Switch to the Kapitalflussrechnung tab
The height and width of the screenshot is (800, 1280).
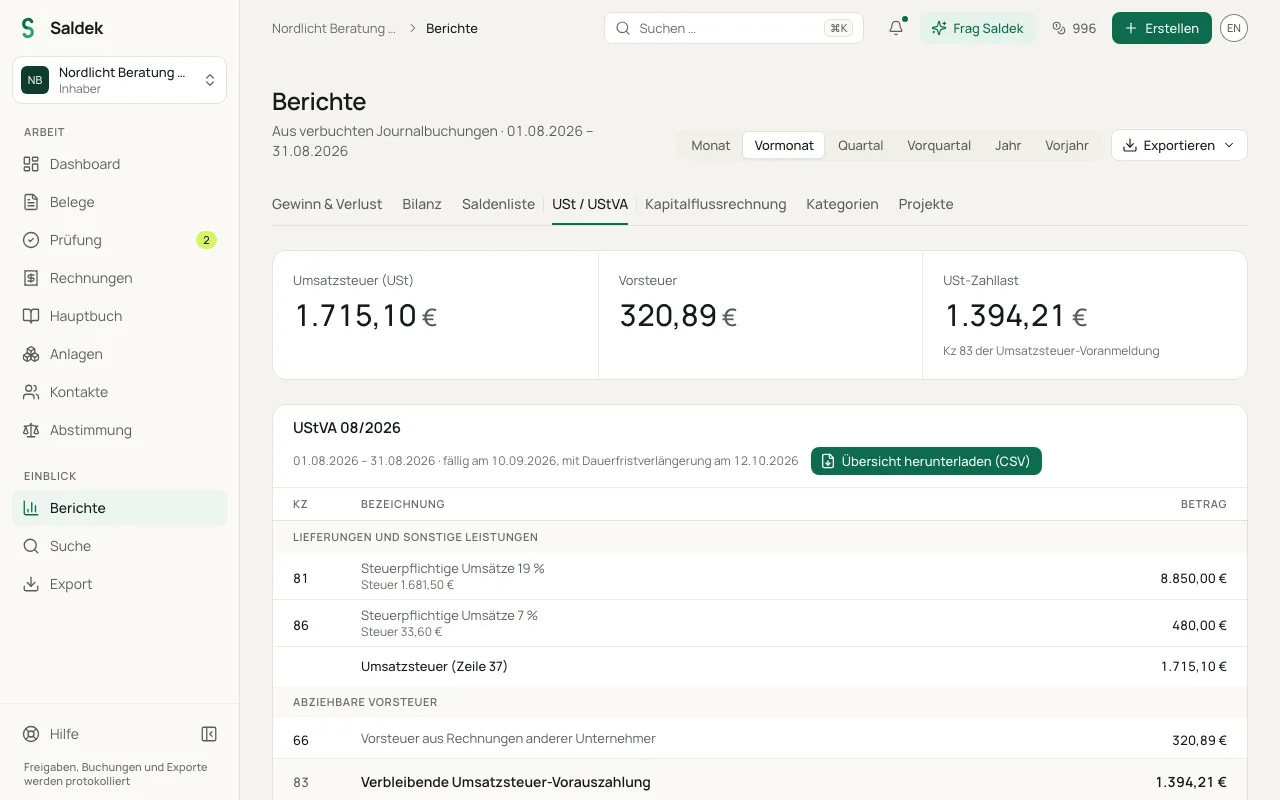(716, 204)
